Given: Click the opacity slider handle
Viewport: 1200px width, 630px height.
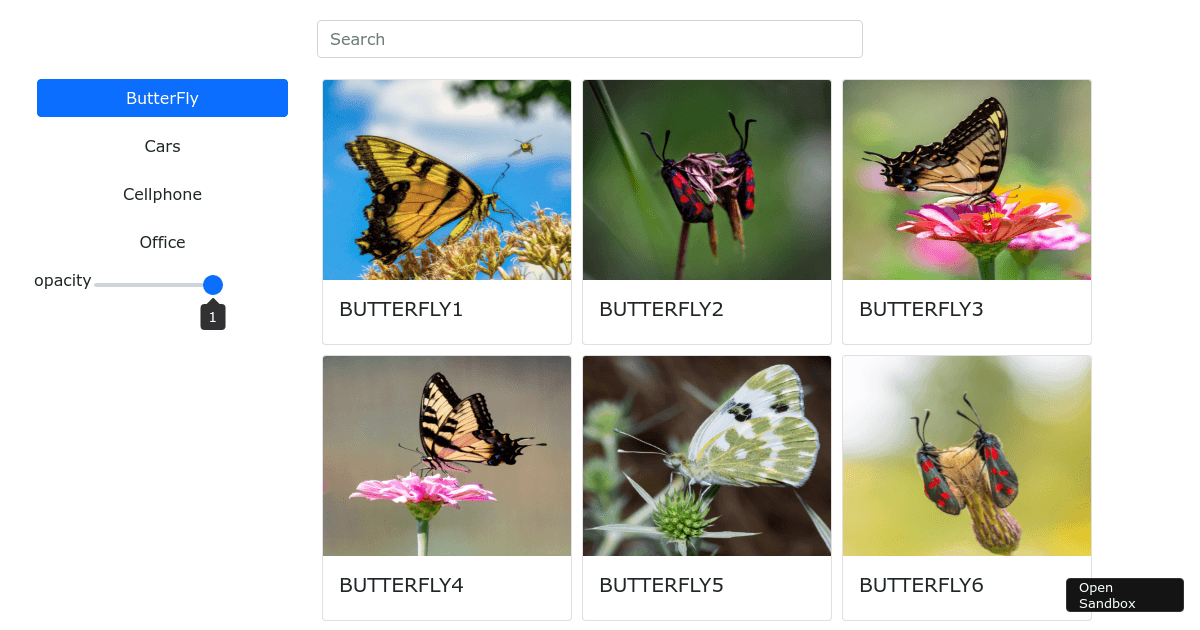Looking at the screenshot, I should pyautogui.click(x=213, y=285).
